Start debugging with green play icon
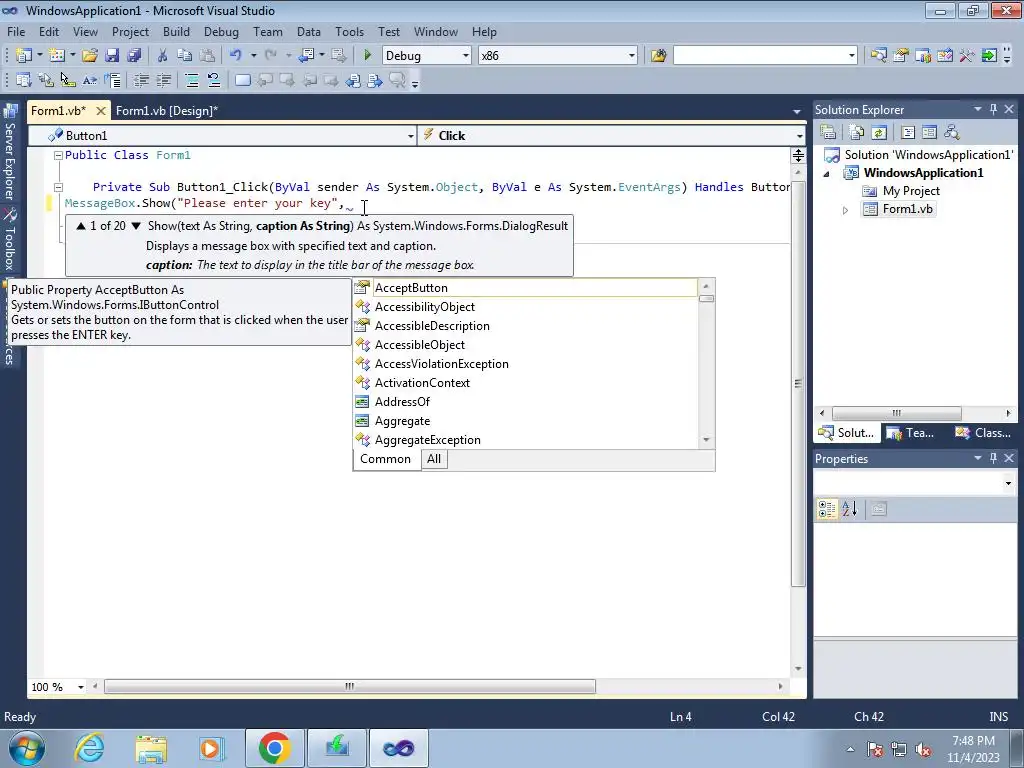Image resolution: width=1024 pixels, height=768 pixels. point(367,56)
